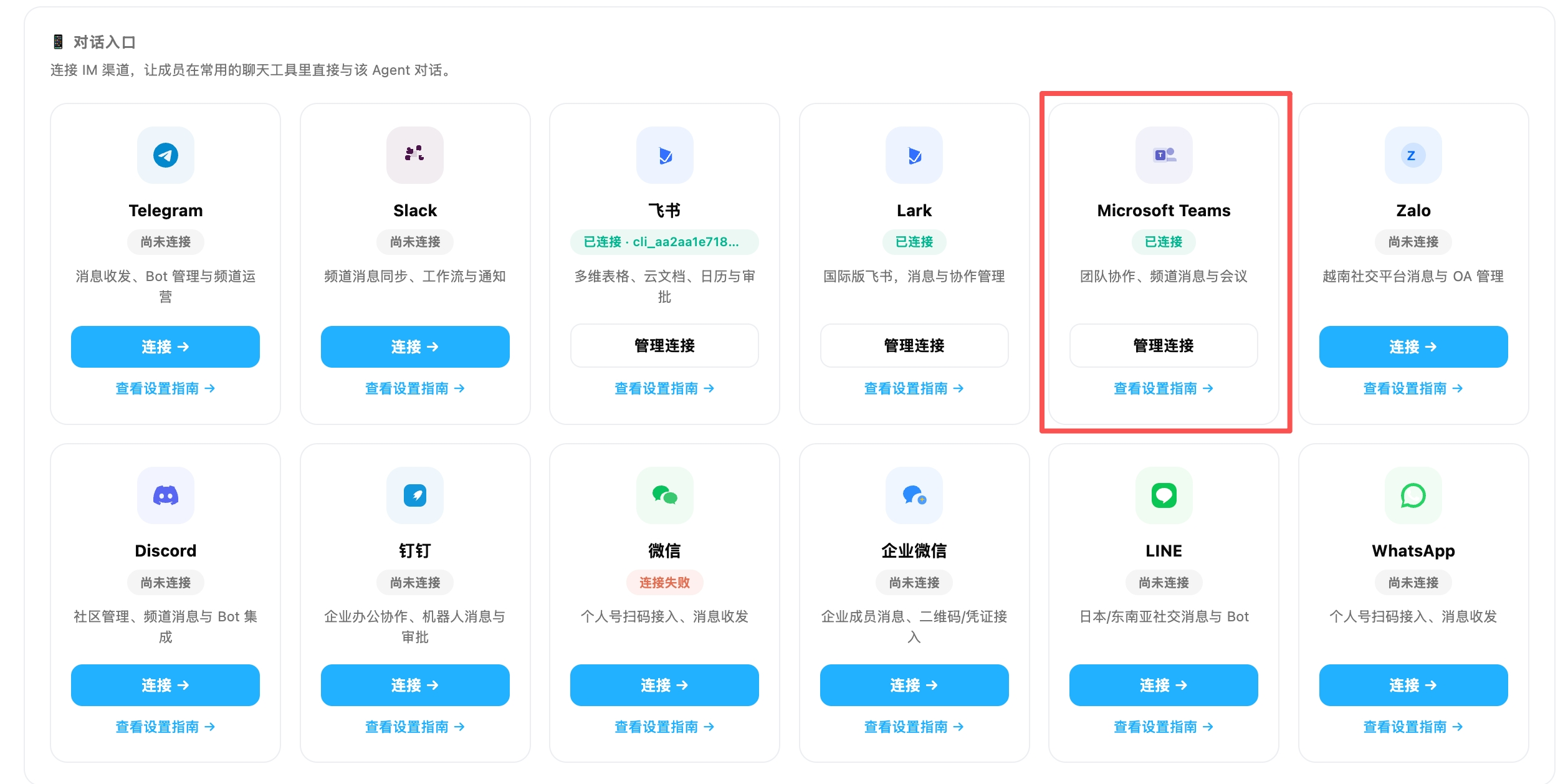This screenshot has height=784, width=1568.
Task: Click the Discord logo icon
Action: [165, 495]
